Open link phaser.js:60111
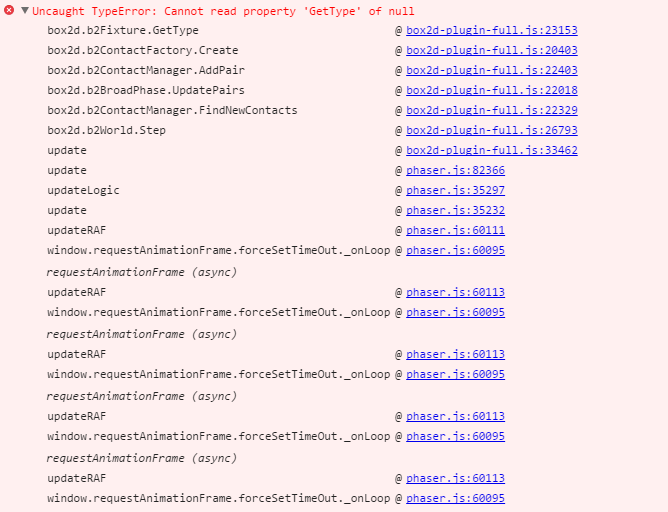Image resolution: width=668 pixels, height=512 pixels. pyautogui.click(x=455, y=230)
